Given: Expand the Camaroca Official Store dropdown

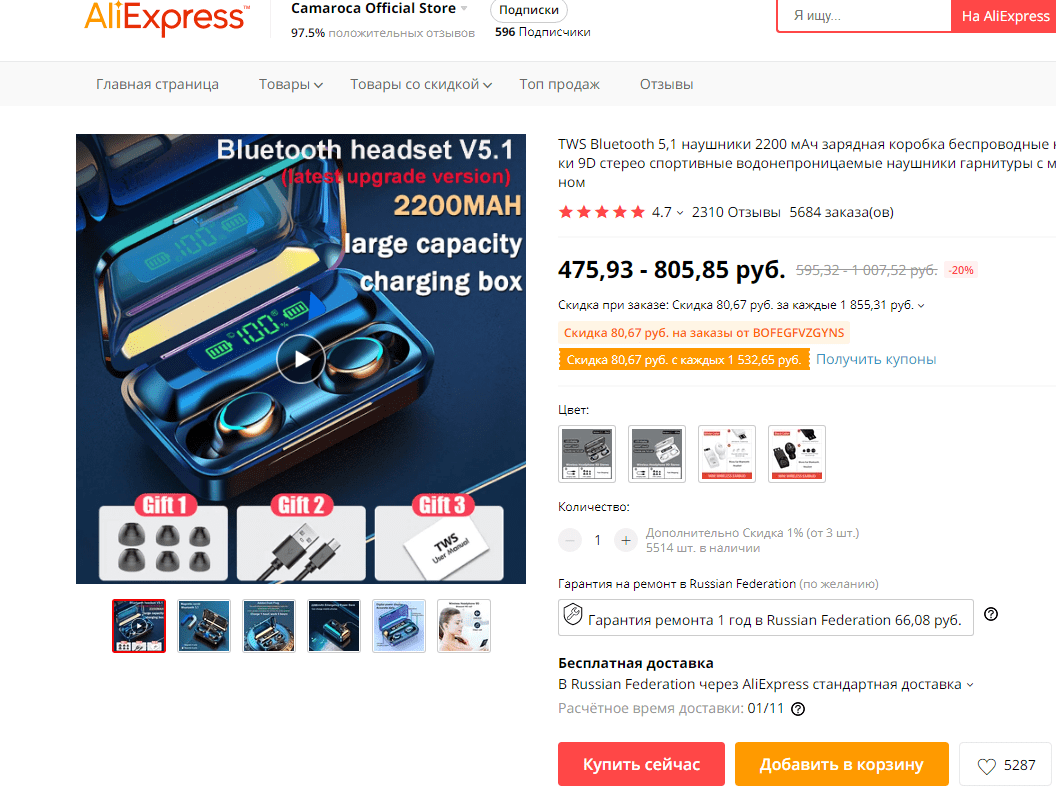Looking at the screenshot, I should pos(464,9).
